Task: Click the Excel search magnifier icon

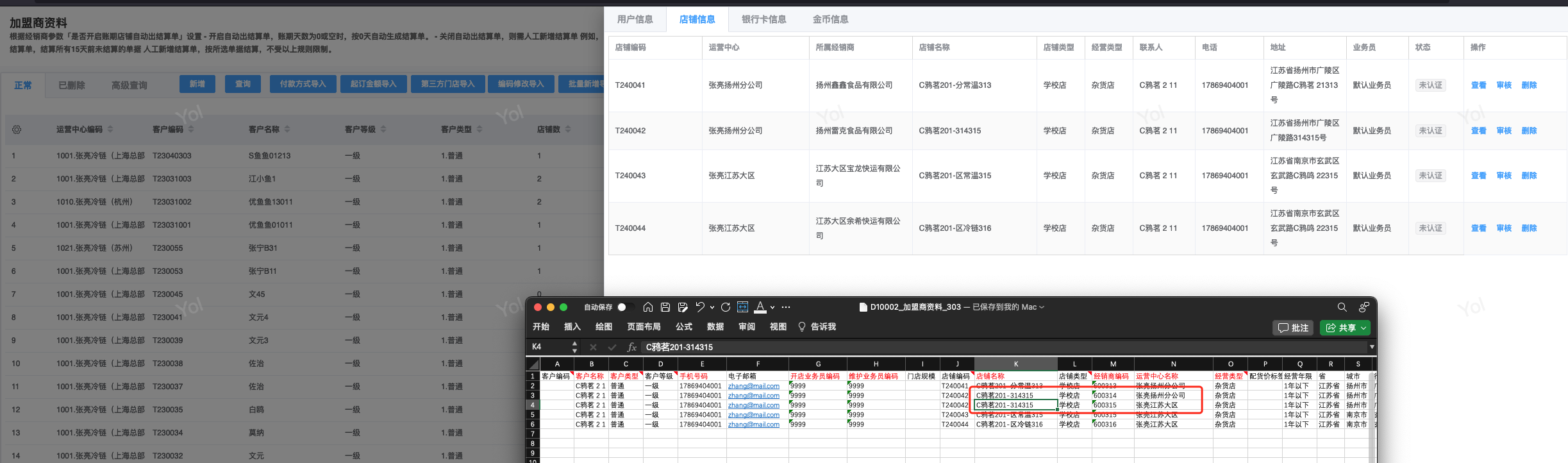Action: click(x=1342, y=307)
